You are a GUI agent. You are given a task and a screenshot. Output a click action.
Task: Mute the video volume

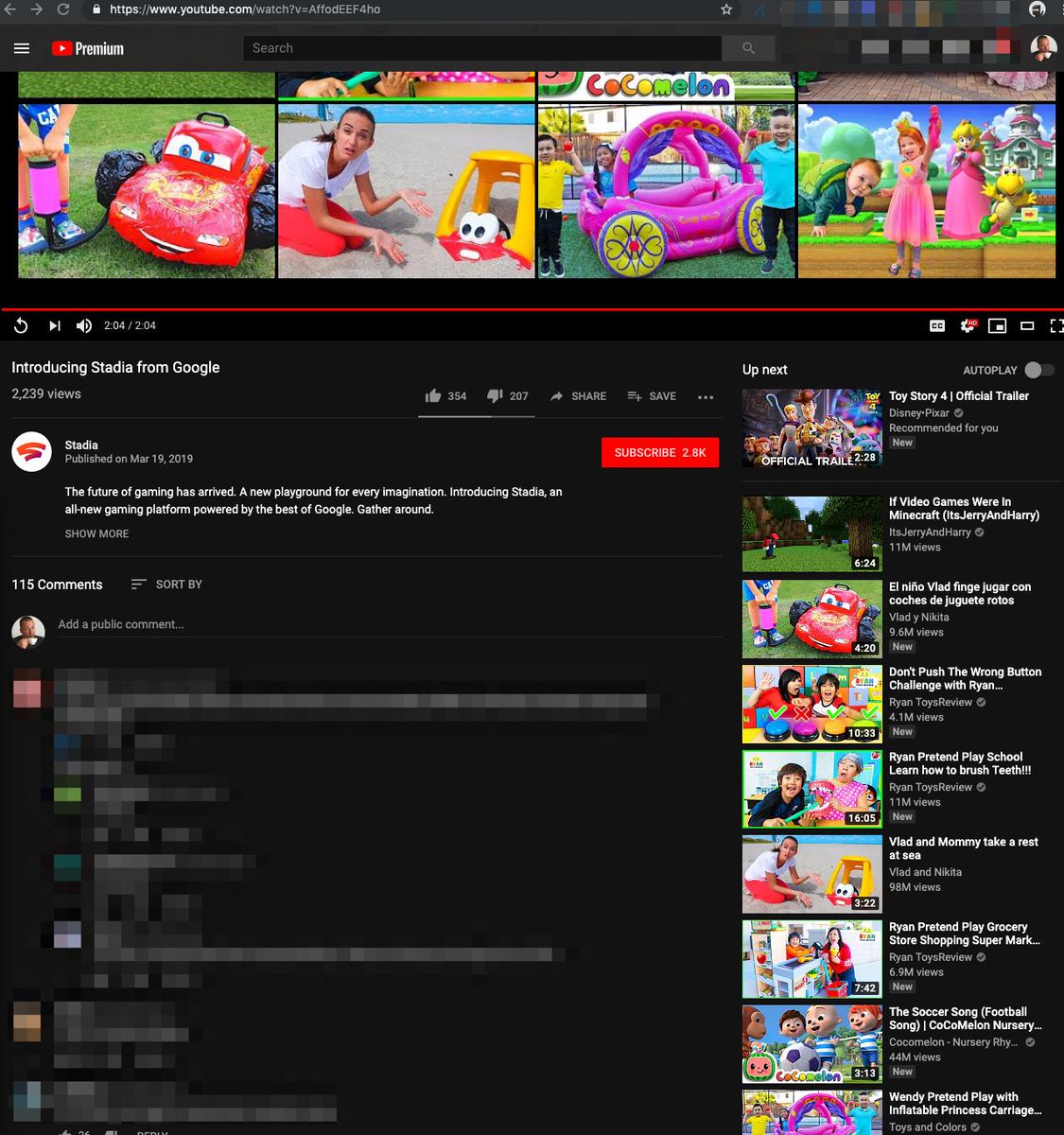pyautogui.click(x=84, y=325)
